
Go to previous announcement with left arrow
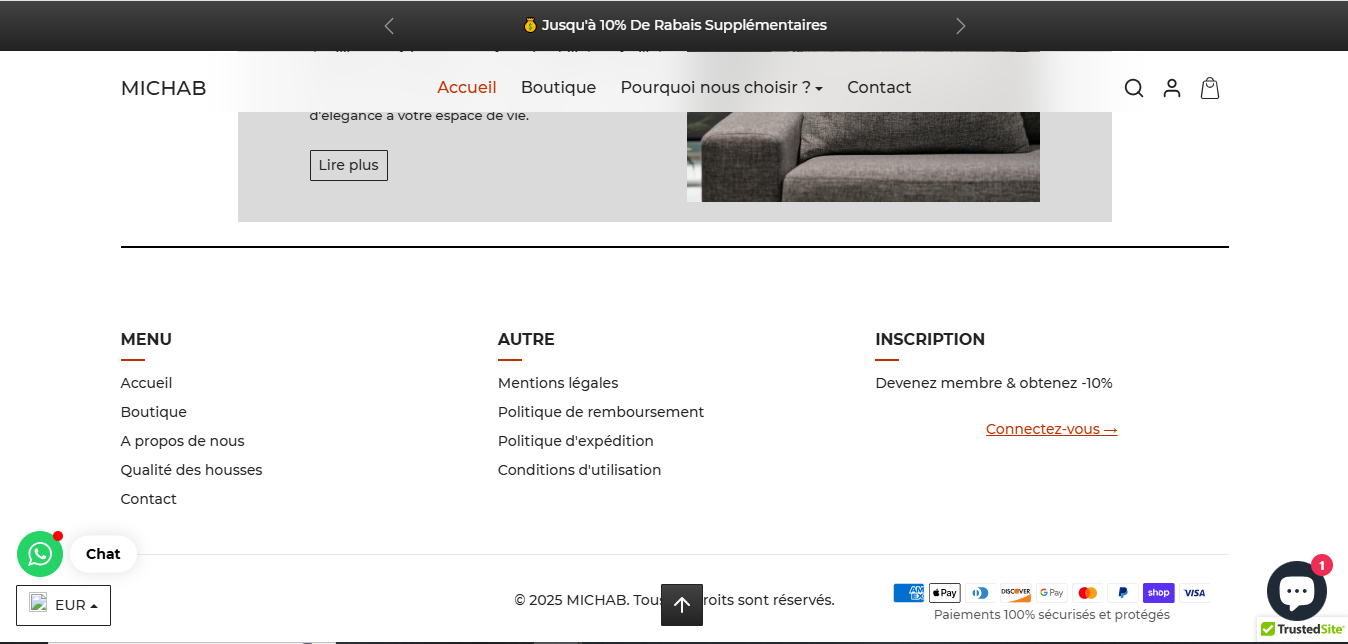point(389,26)
